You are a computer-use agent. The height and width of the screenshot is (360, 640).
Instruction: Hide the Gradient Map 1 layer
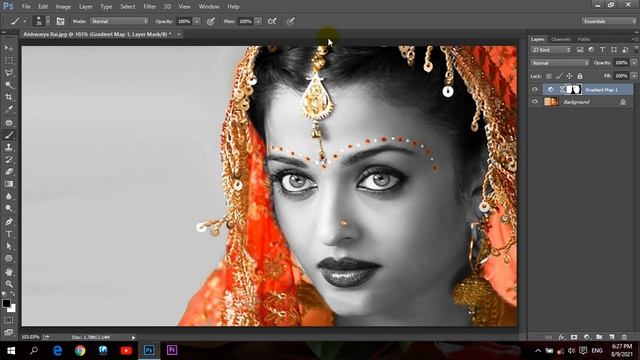coord(535,89)
